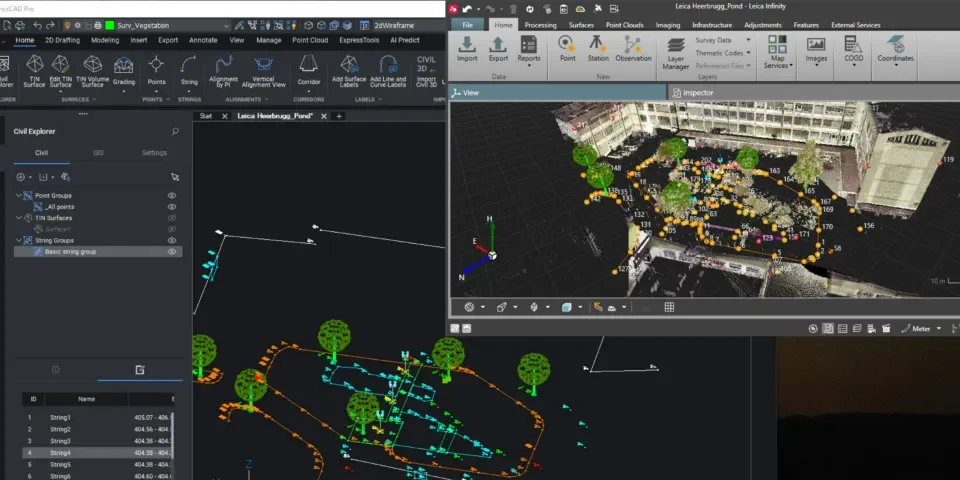Open the GIS tab in Civil Explorer
Viewport: 960px width, 480px height.
(x=98, y=153)
